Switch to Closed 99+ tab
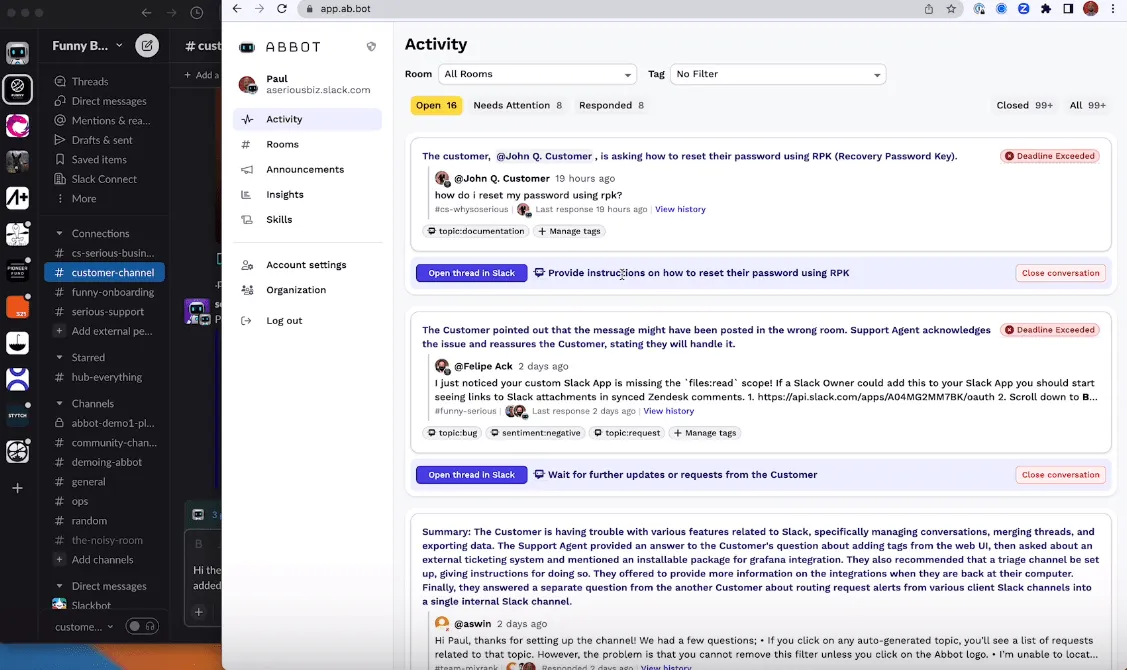The image size is (1127, 670). point(1024,106)
